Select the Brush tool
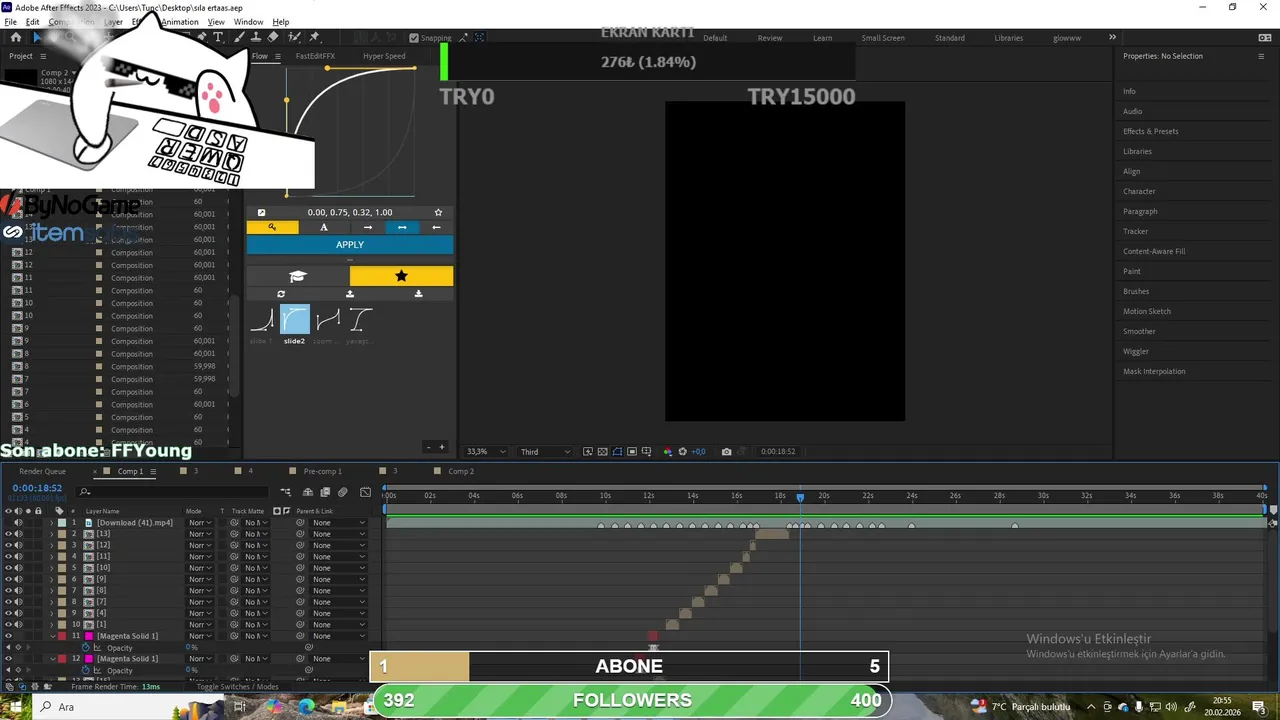This screenshot has height=720, width=1280. pos(241,37)
